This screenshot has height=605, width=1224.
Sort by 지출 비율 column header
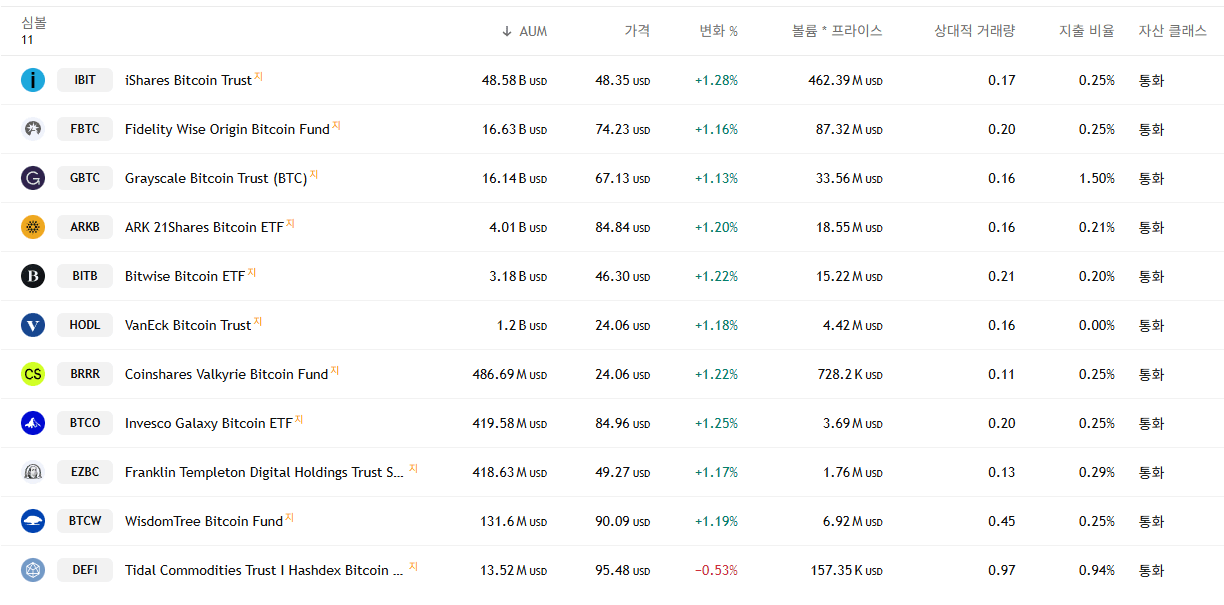tap(1087, 31)
